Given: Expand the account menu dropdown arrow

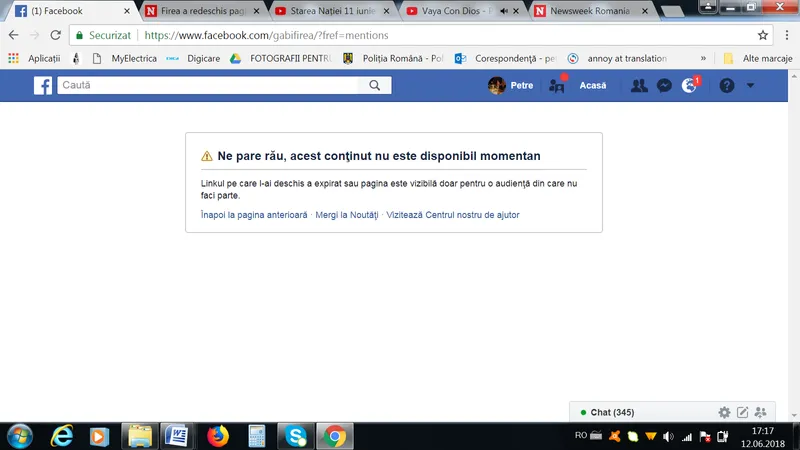Looking at the screenshot, I should pyautogui.click(x=752, y=86).
